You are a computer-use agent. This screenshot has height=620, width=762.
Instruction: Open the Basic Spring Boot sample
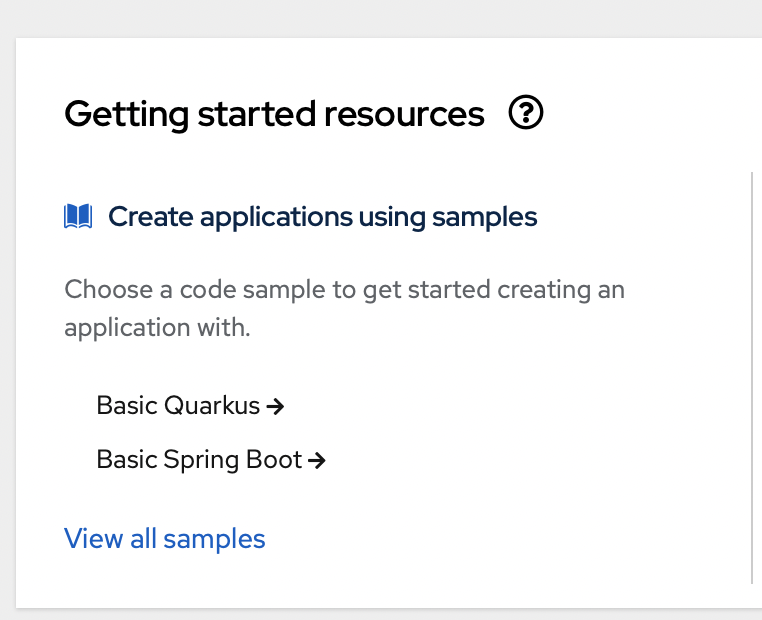click(x=200, y=460)
